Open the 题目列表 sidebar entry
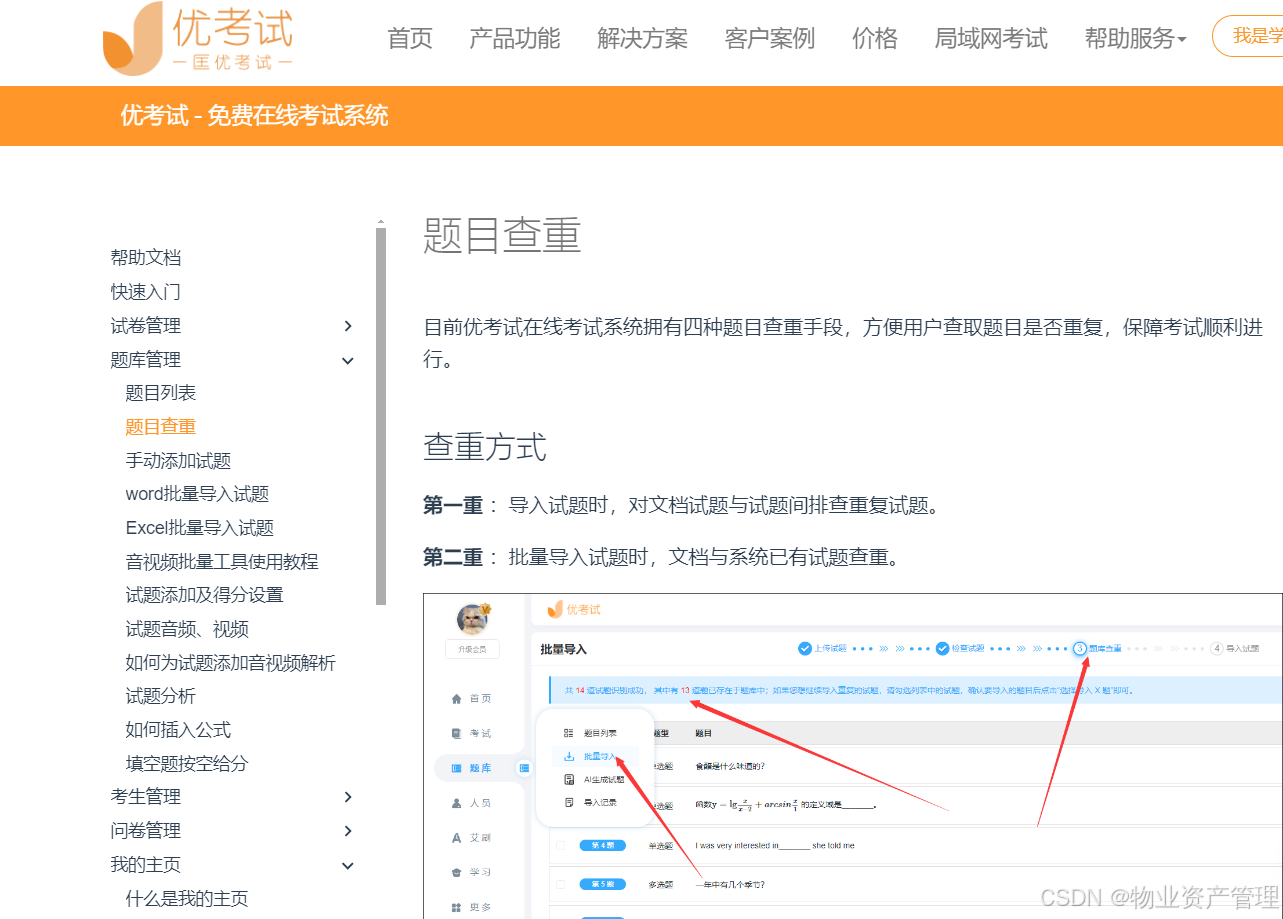The width and height of the screenshot is (1283, 919). pyautogui.click(x=161, y=393)
